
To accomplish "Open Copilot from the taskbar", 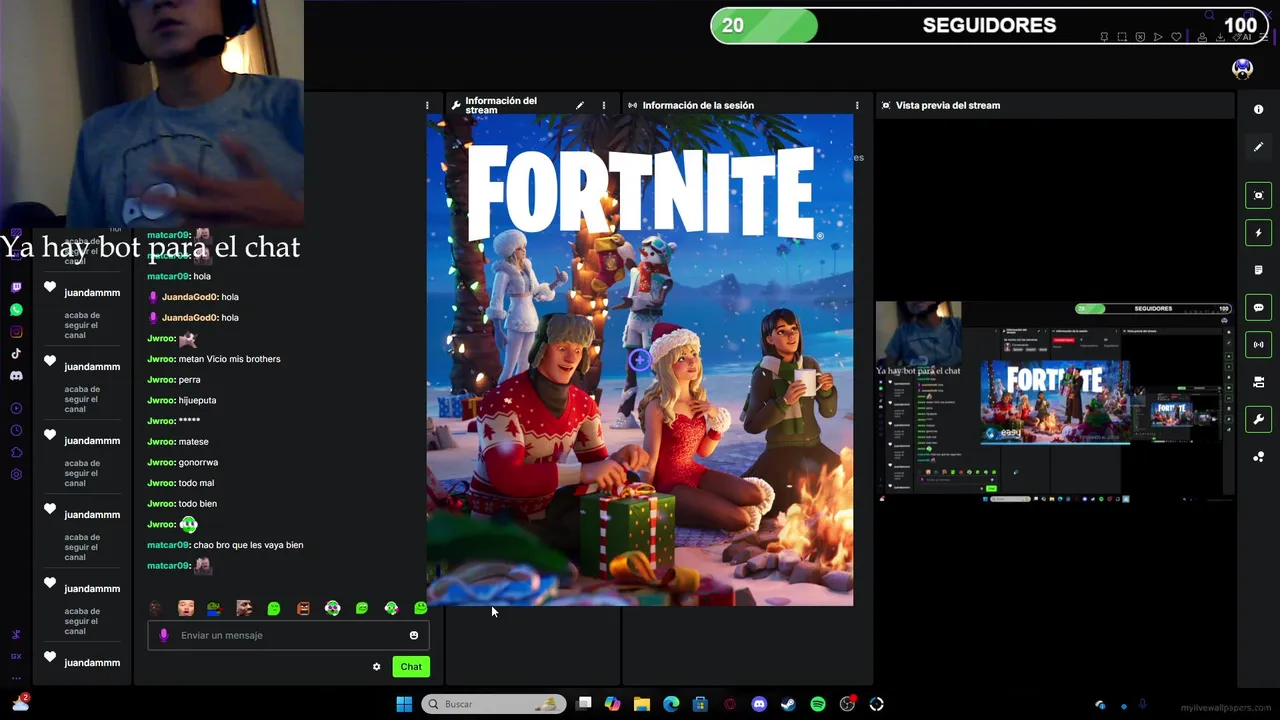I will (613, 704).
